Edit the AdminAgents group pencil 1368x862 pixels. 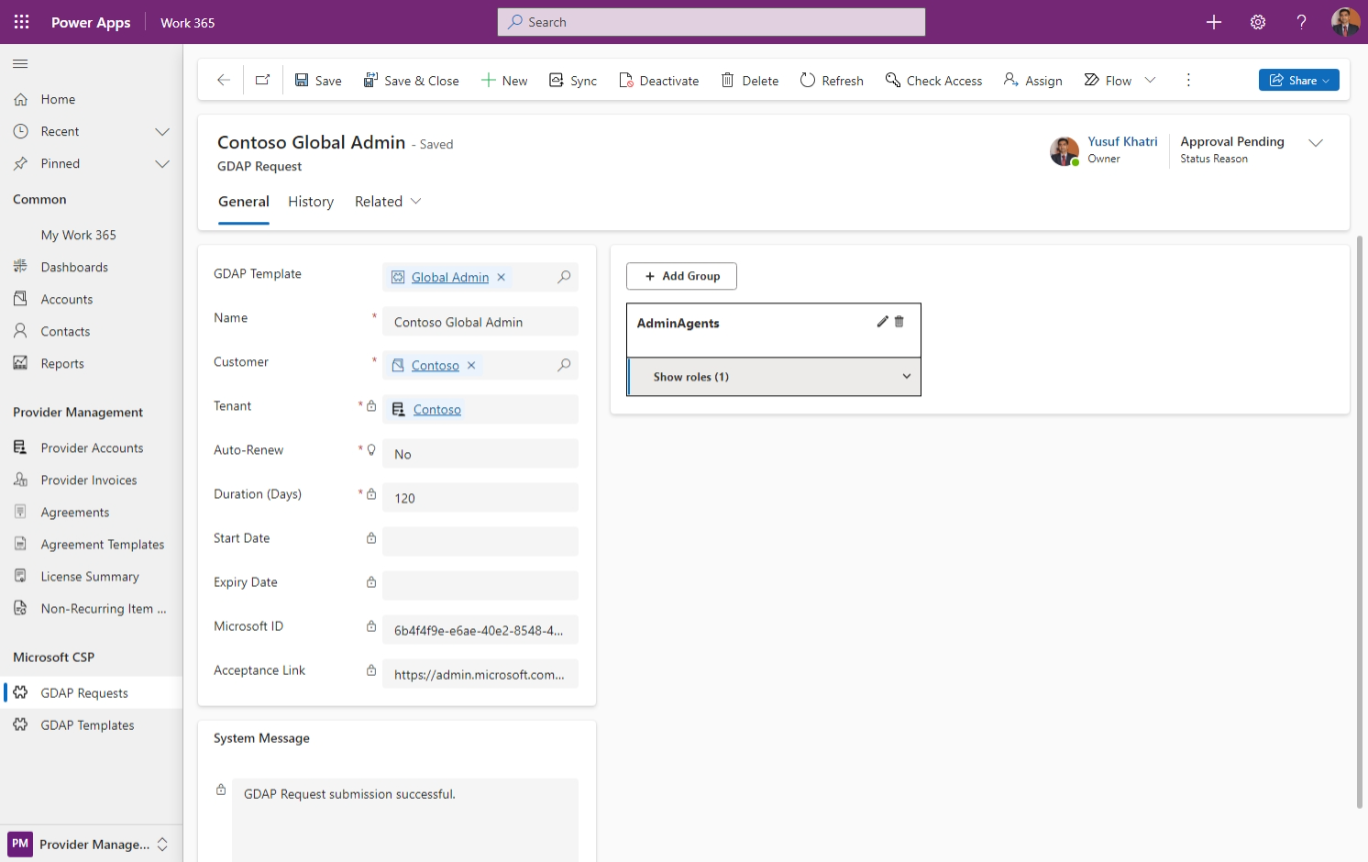(x=882, y=321)
